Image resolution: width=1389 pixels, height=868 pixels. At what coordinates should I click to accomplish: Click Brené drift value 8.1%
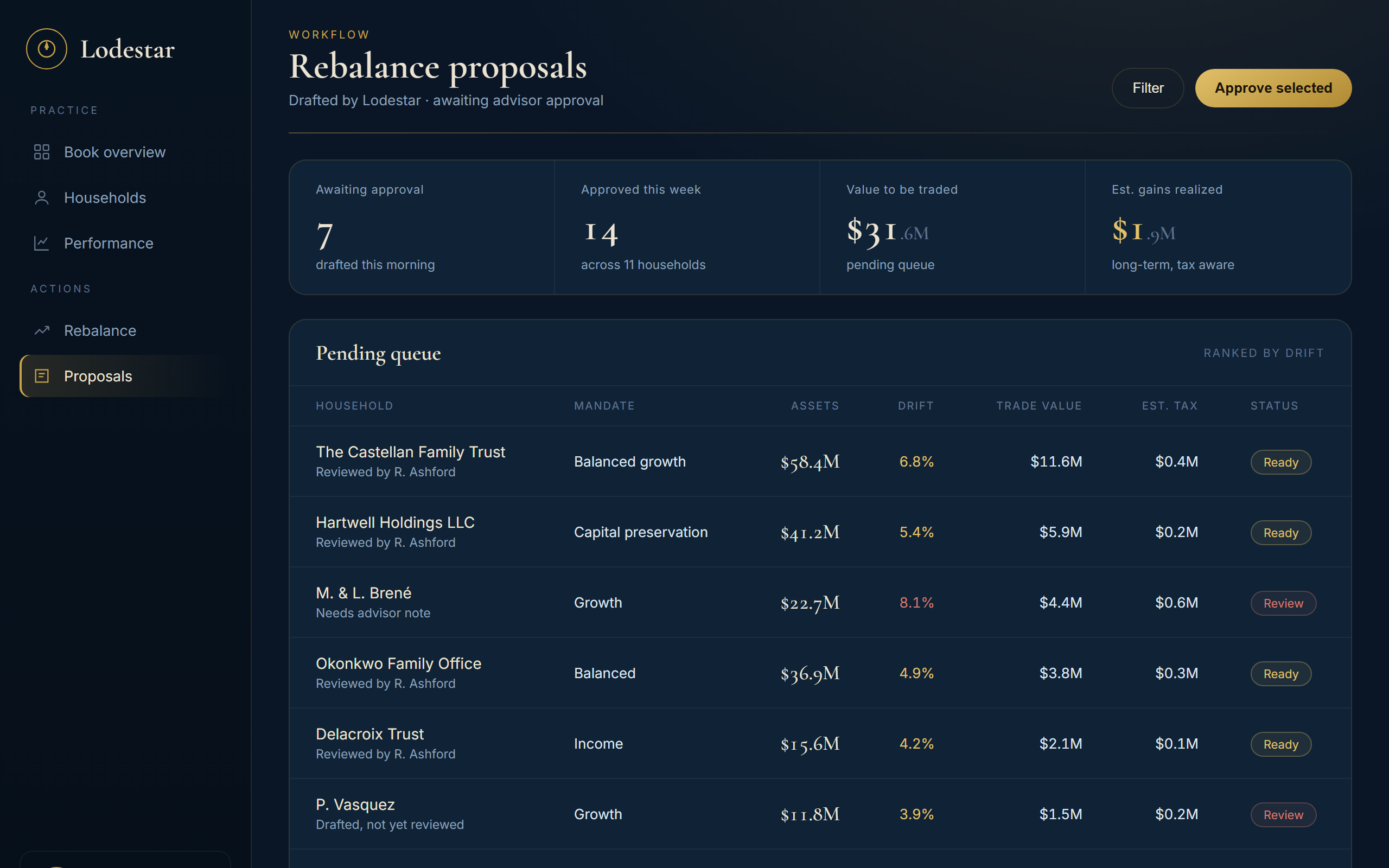[916, 603]
